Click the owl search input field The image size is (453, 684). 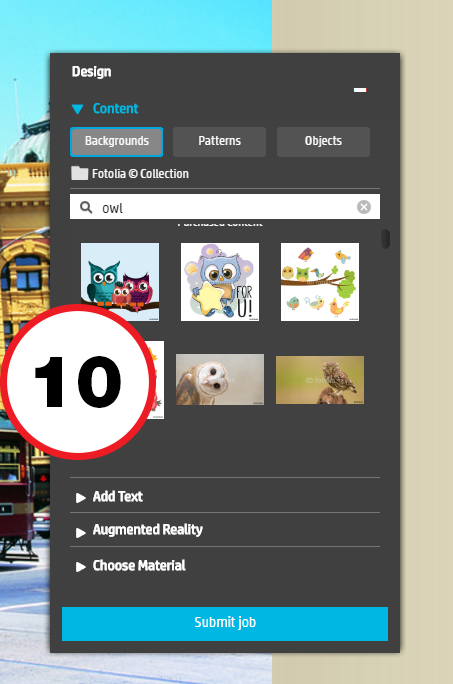[x=225, y=207]
